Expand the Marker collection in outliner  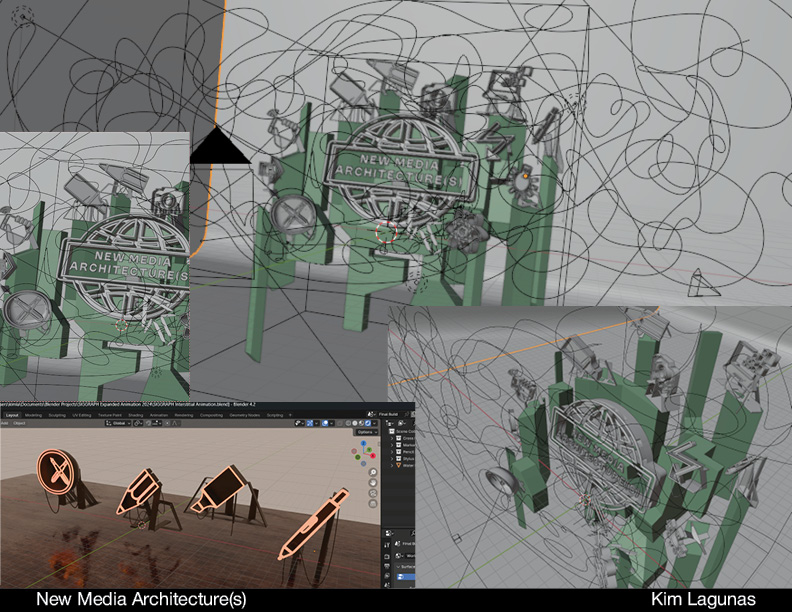(x=392, y=445)
